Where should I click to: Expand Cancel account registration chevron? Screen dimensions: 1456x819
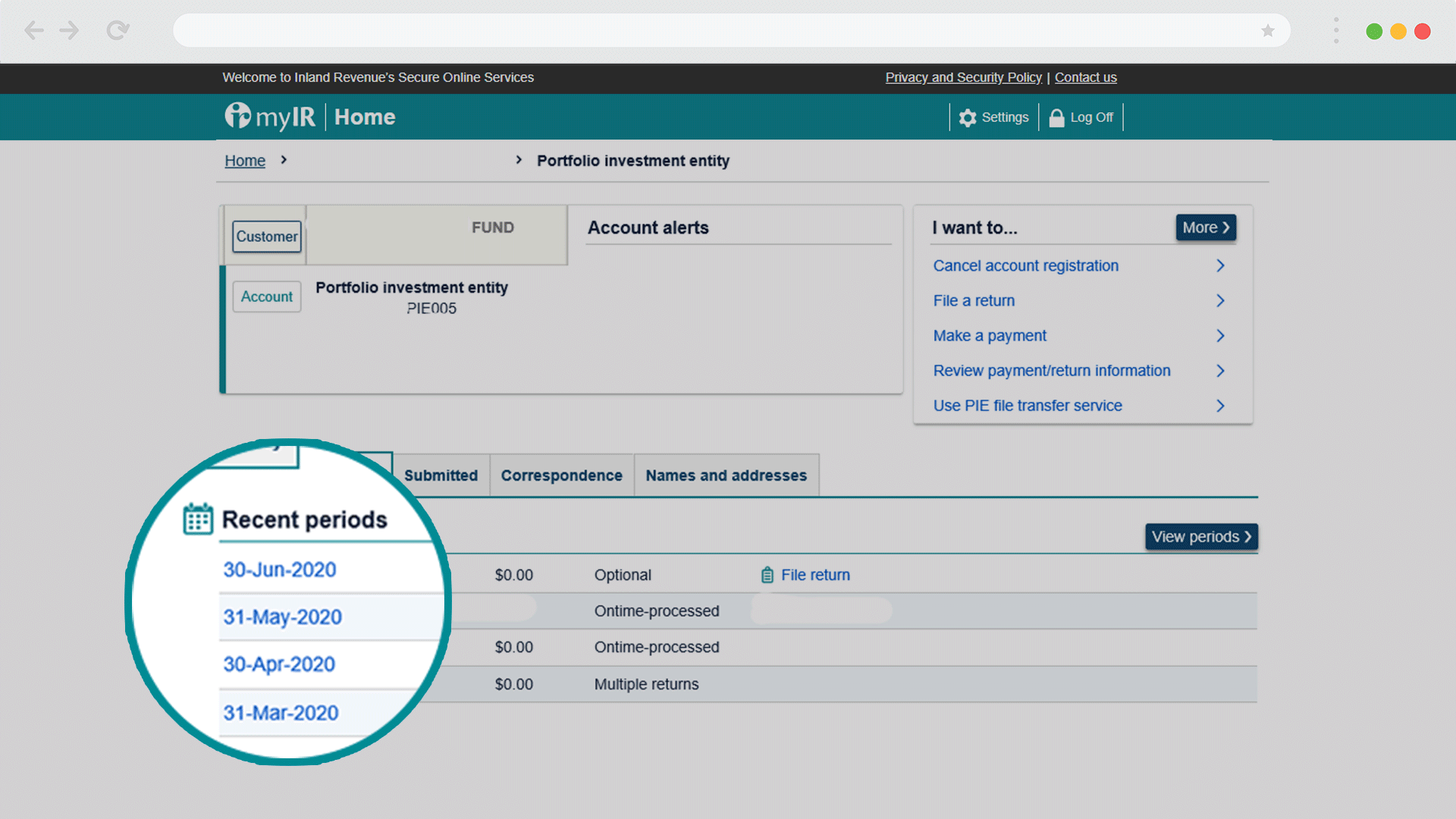[x=1220, y=265]
